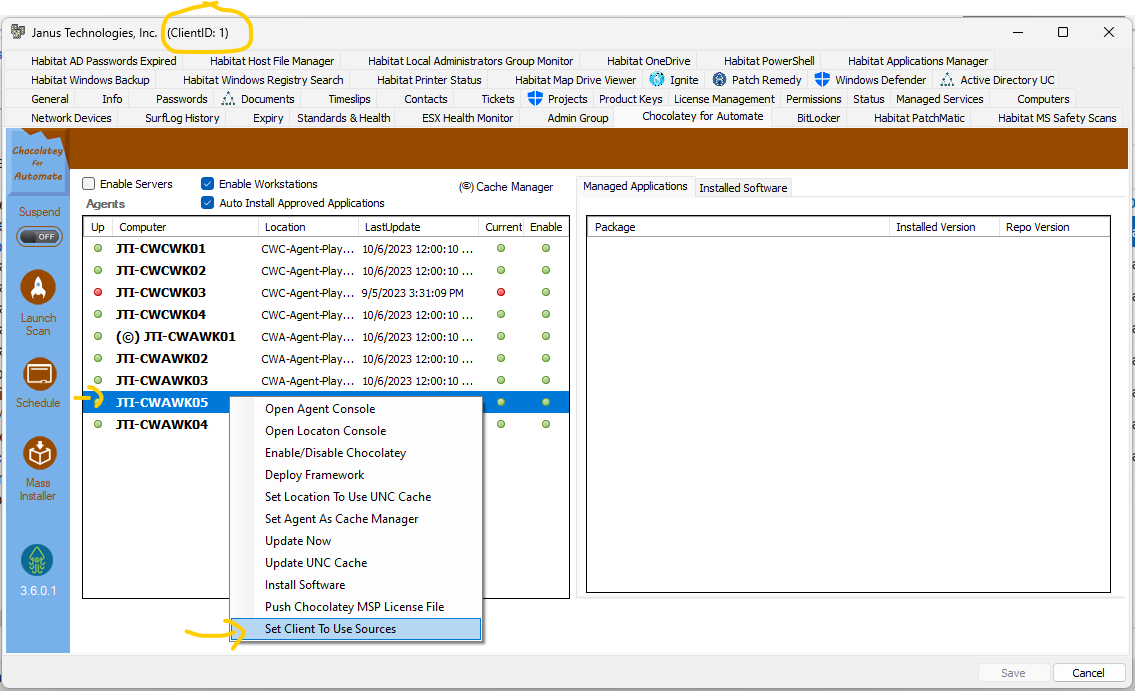Image resolution: width=1135 pixels, height=691 pixels.
Task: Open the ESX Health Monitor tab
Action: point(468,118)
